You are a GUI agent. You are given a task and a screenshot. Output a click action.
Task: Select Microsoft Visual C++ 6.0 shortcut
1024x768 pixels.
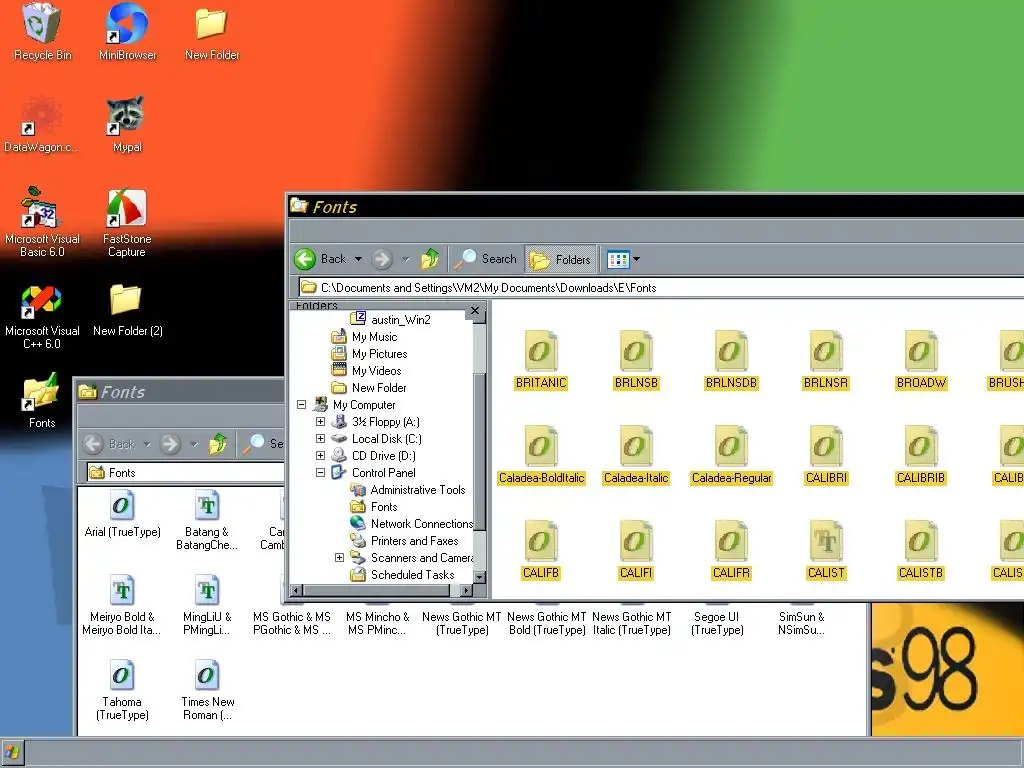(42, 317)
